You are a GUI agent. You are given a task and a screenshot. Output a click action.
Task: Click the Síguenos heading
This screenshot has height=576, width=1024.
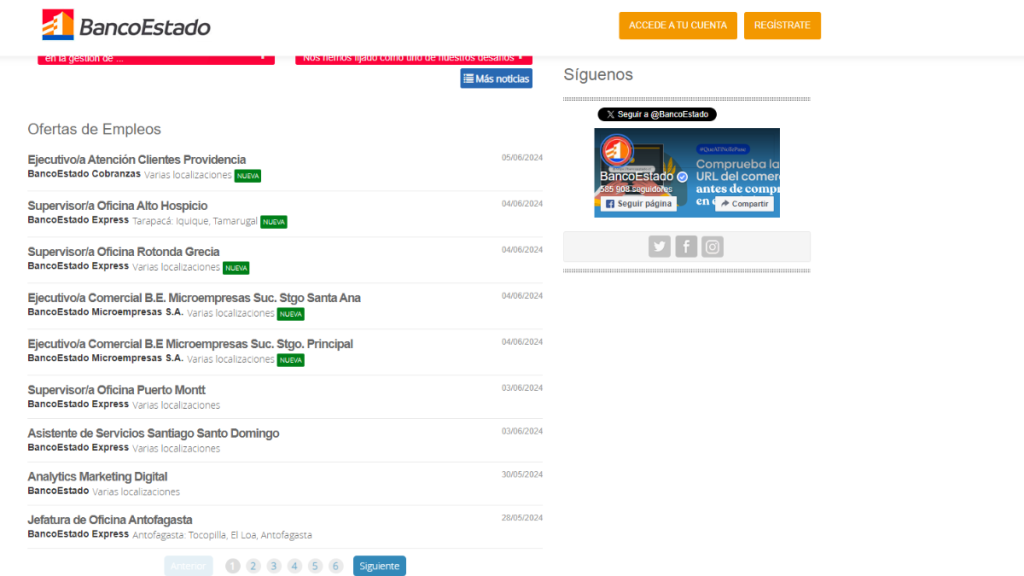pos(598,74)
